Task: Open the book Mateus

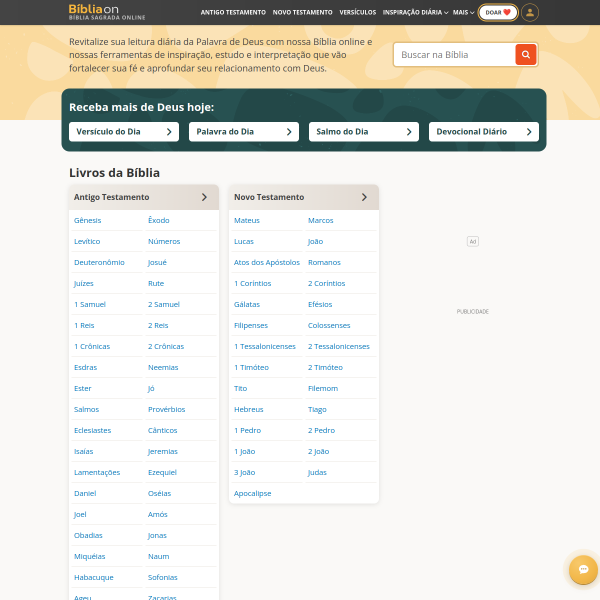Action: tap(247, 220)
